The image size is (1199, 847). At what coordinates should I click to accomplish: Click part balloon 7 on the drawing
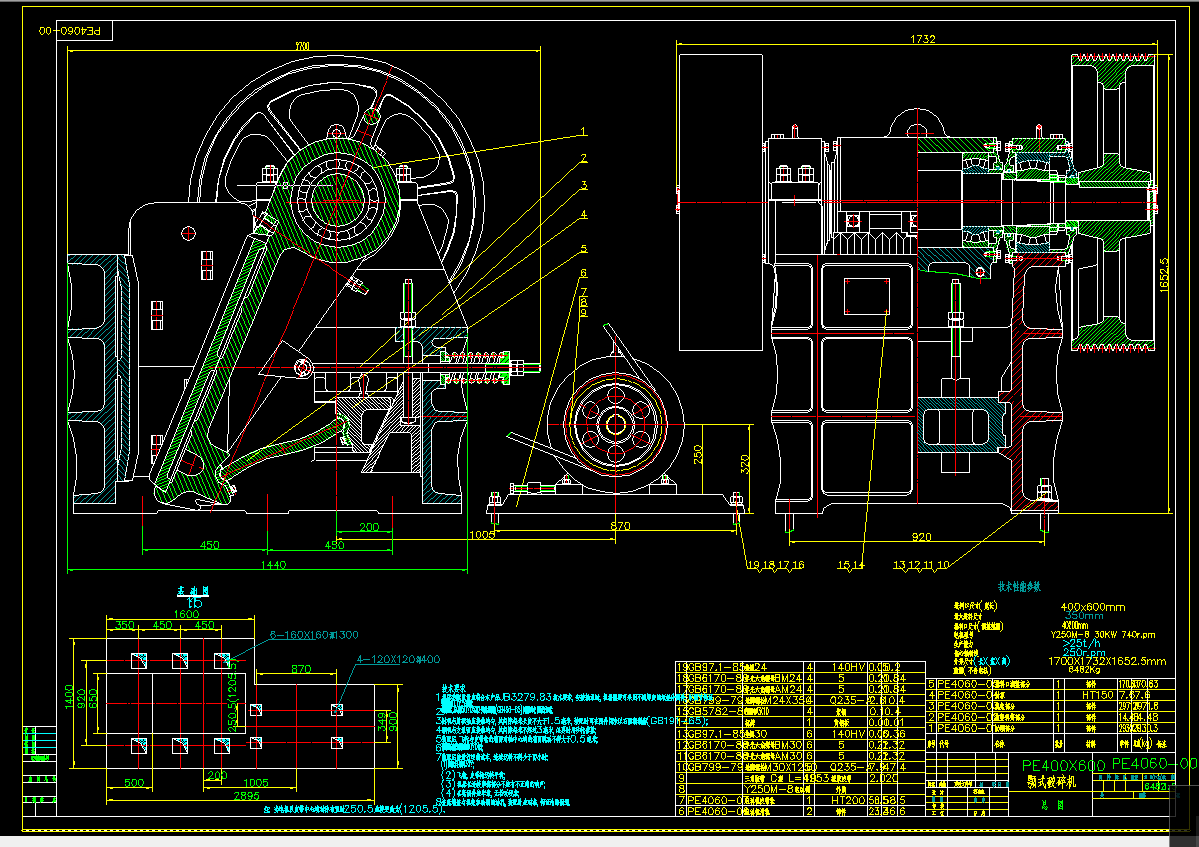click(584, 290)
